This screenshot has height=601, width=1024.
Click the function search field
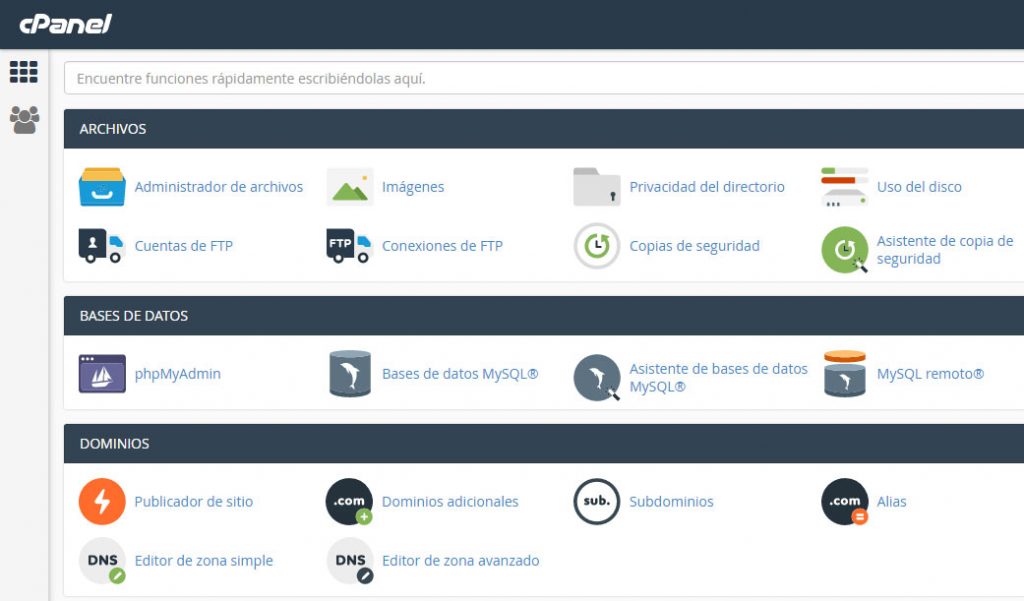tap(400, 77)
